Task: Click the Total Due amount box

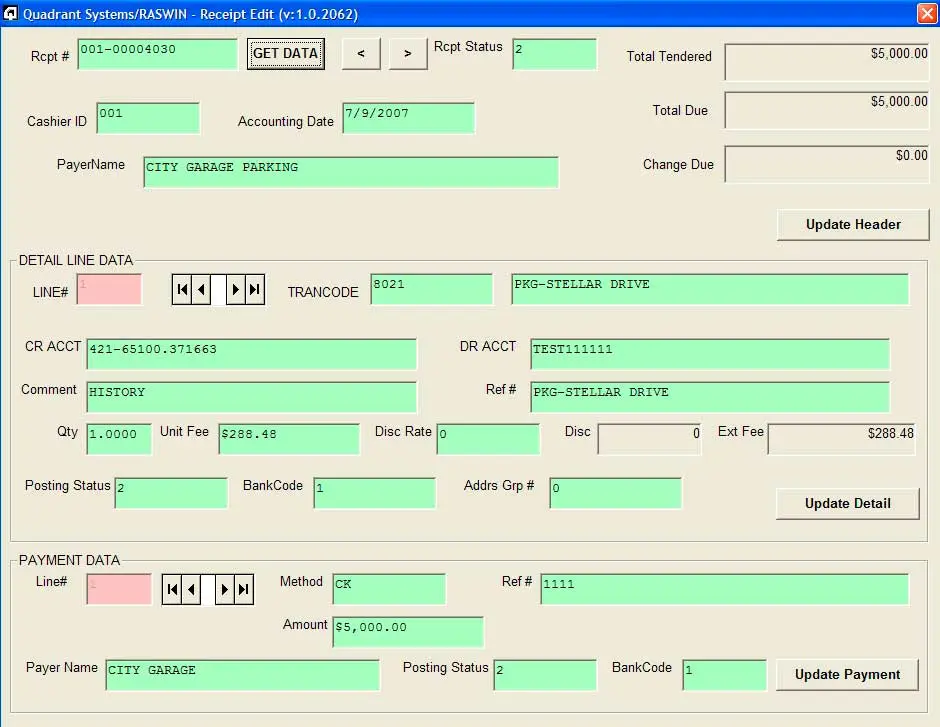Action: coord(827,110)
